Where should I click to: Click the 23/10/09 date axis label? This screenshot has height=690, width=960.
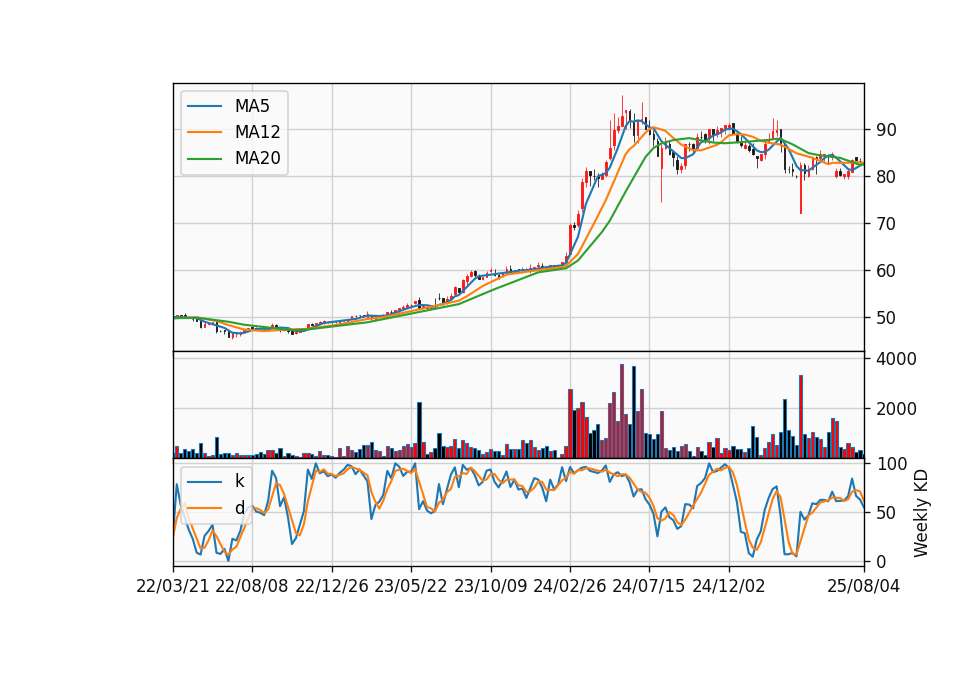490,587
